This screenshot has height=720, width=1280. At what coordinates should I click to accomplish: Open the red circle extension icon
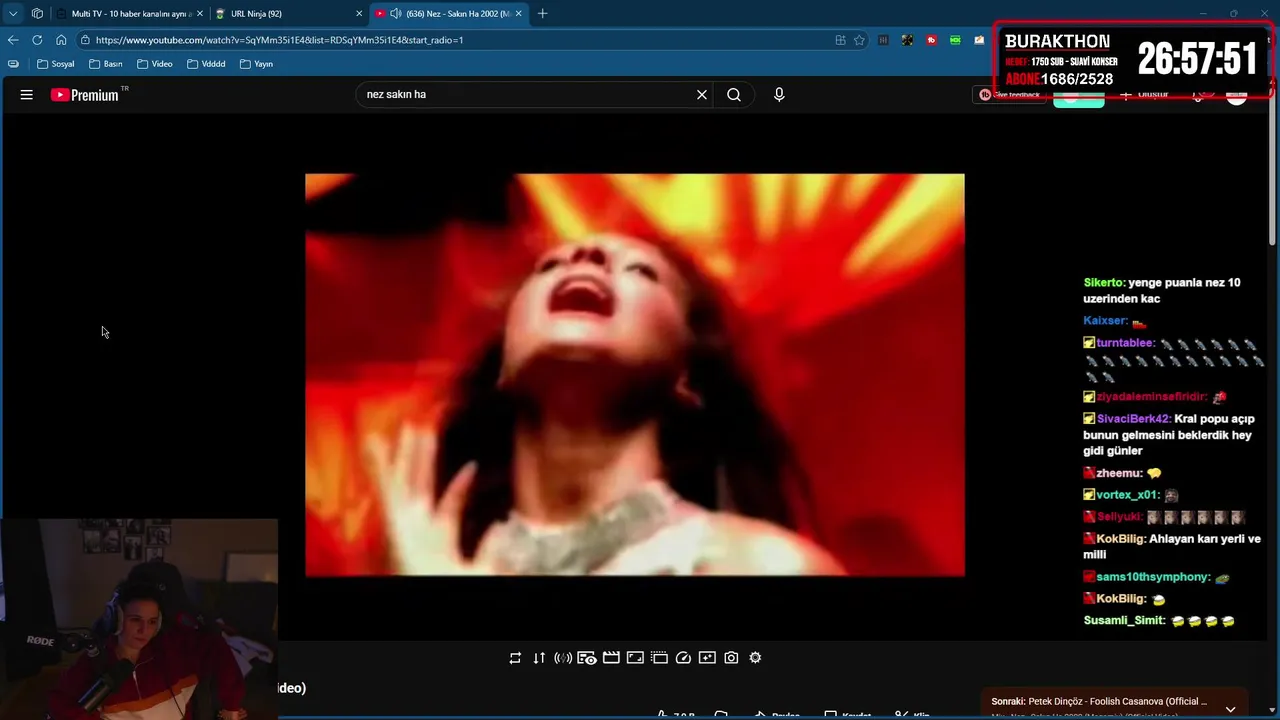pos(931,40)
